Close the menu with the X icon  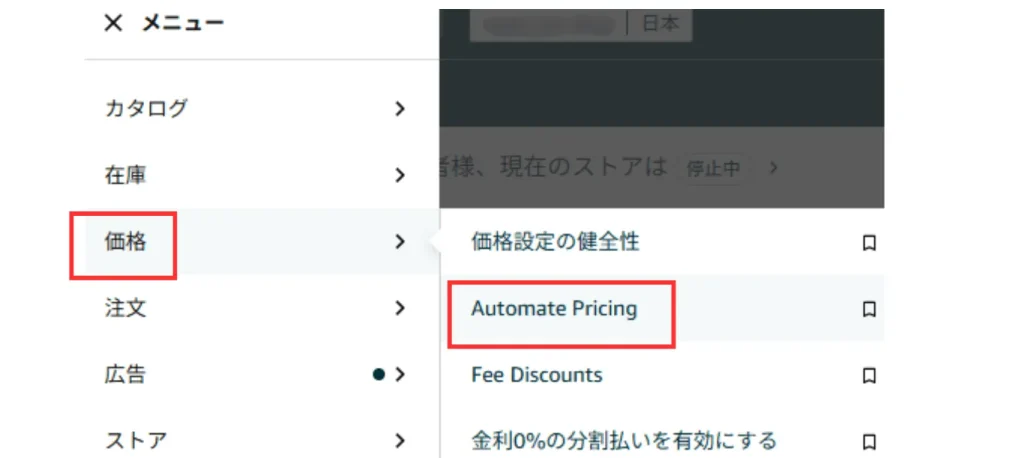click(x=113, y=24)
